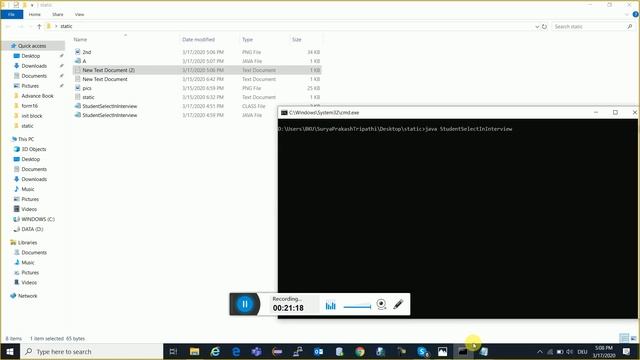Sort files by Size column

pos(297,40)
